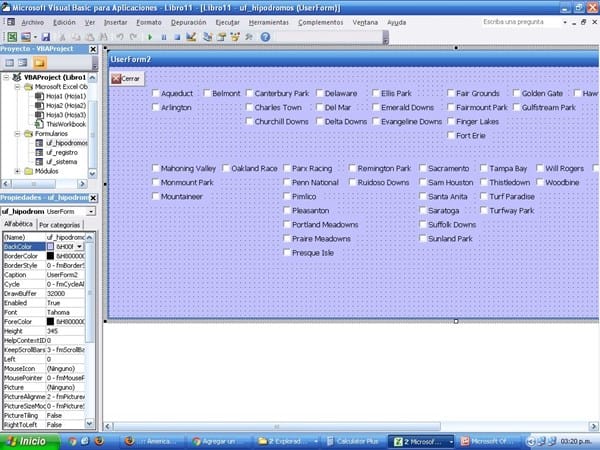Image resolution: width=600 pixels, height=450 pixels.
Task: Click the Find binoculars icon
Action: 103,37
